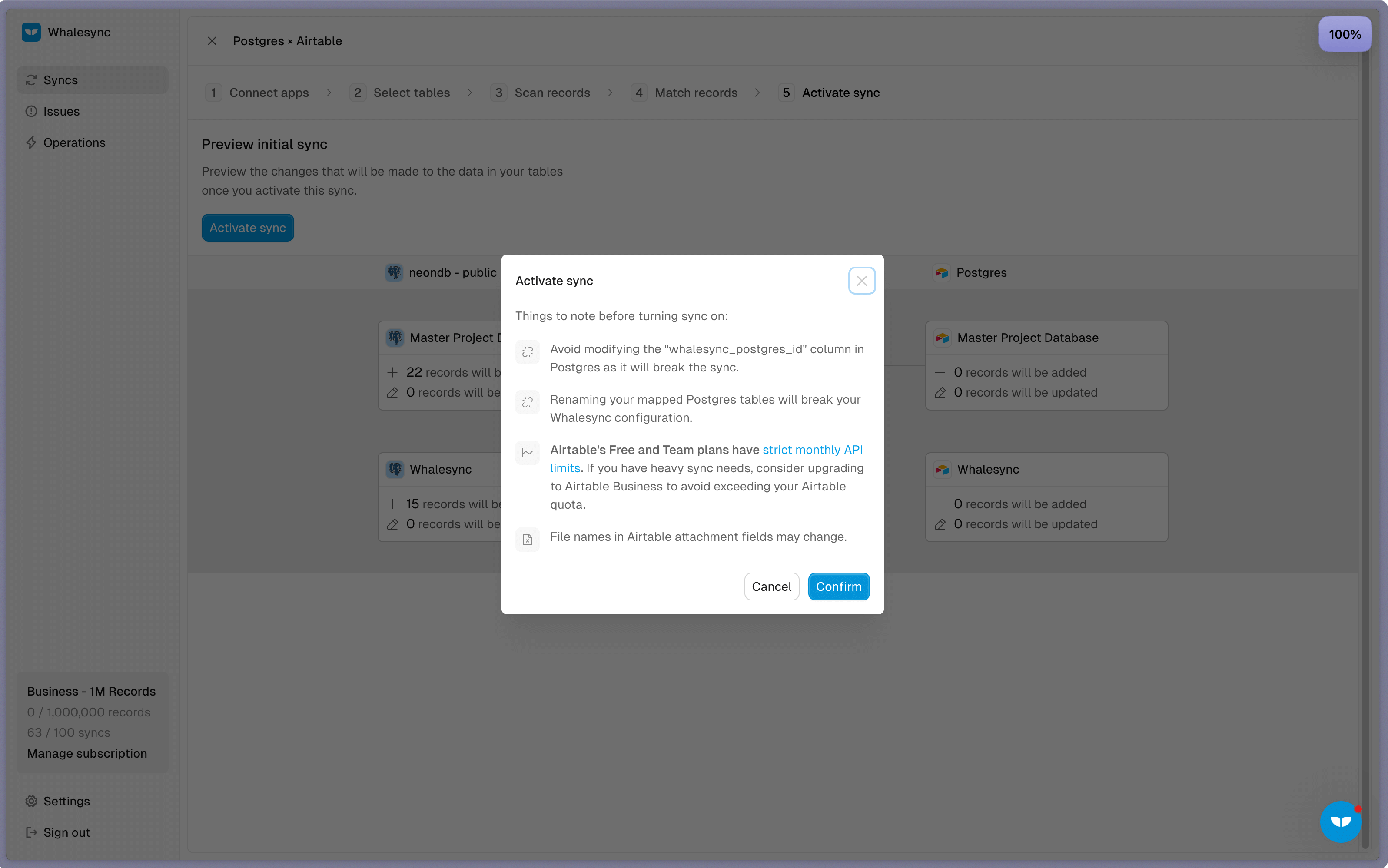Image resolution: width=1388 pixels, height=868 pixels.
Task: Click the Airtable icon beside Postgres header
Action: coord(941,273)
